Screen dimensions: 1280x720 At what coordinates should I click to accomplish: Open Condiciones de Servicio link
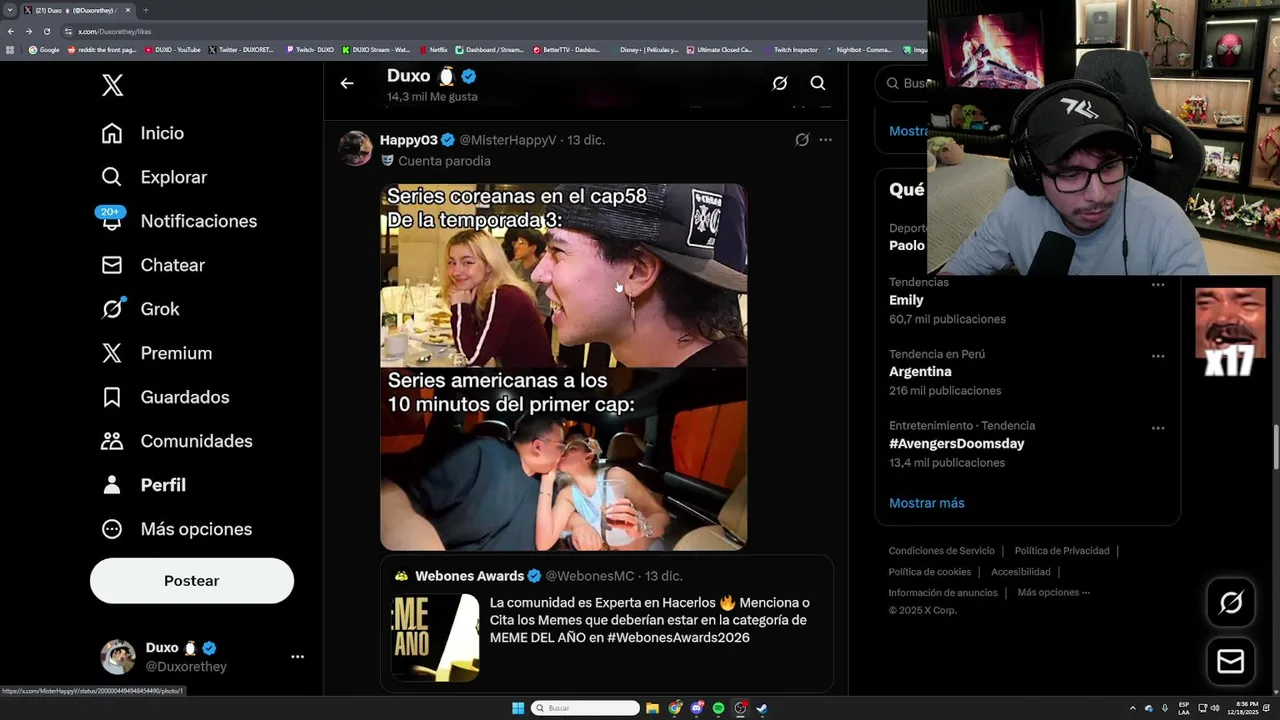point(942,551)
